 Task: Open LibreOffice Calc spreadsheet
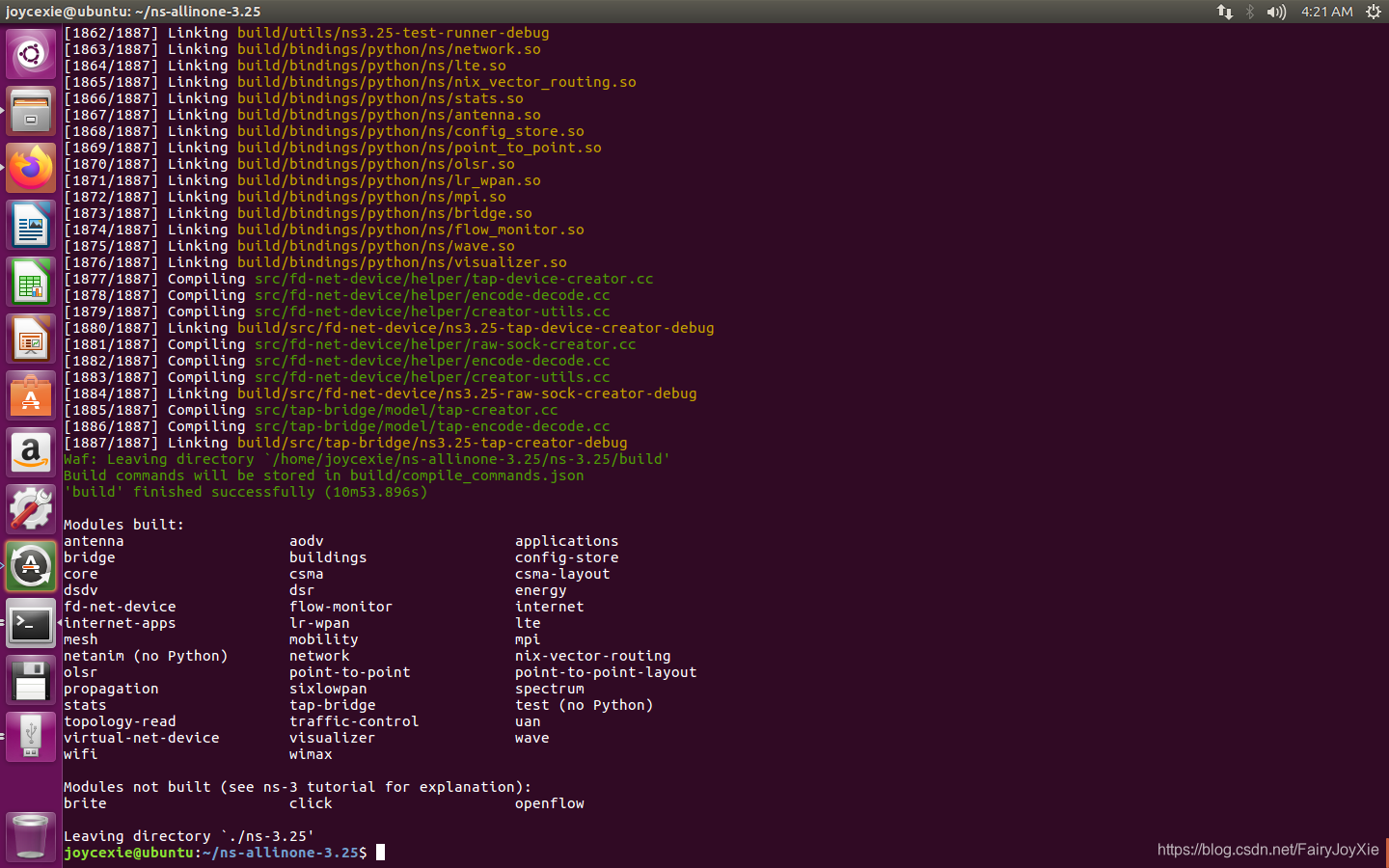pos(31,282)
